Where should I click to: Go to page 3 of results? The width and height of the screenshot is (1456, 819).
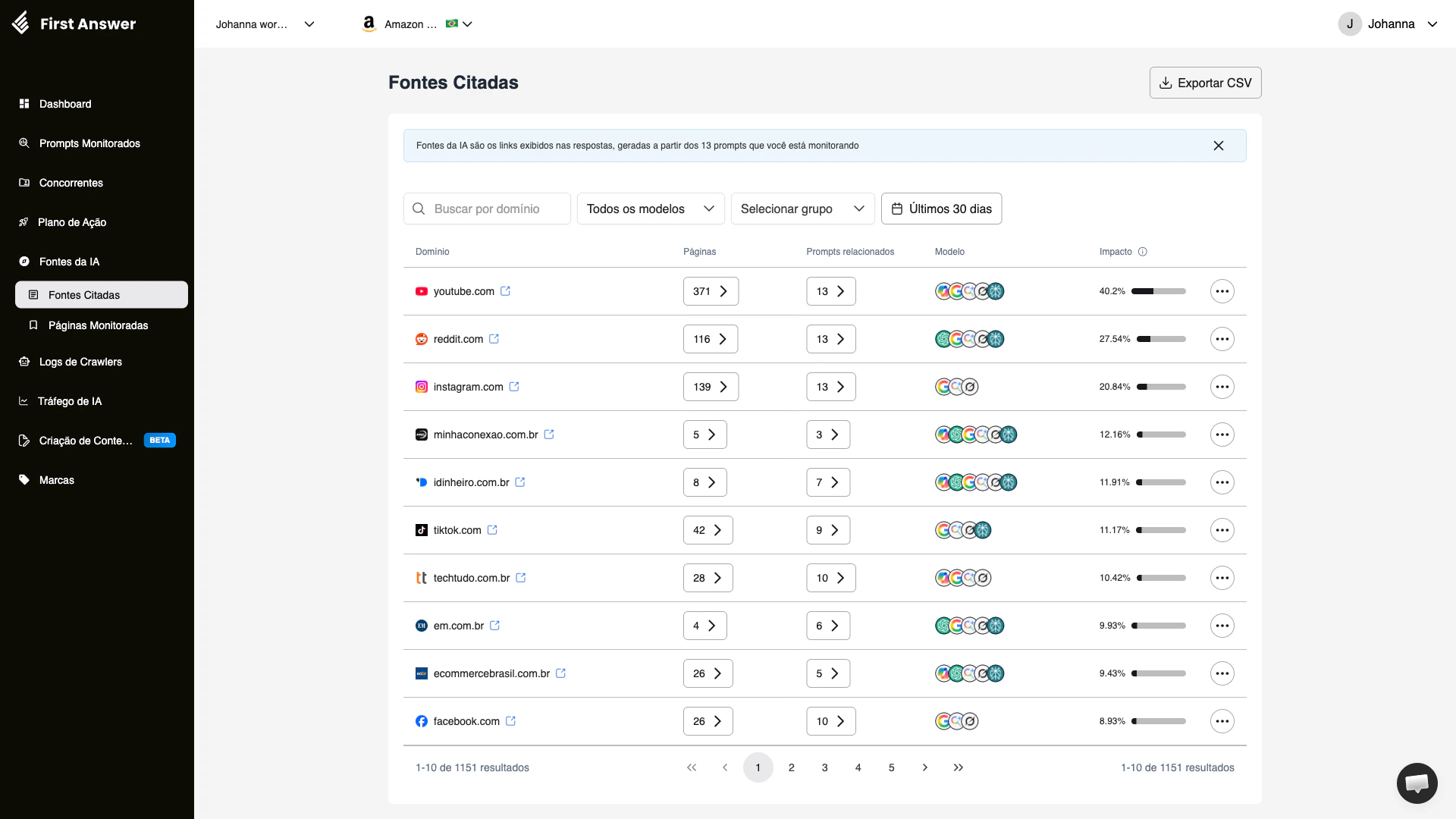tap(824, 767)
